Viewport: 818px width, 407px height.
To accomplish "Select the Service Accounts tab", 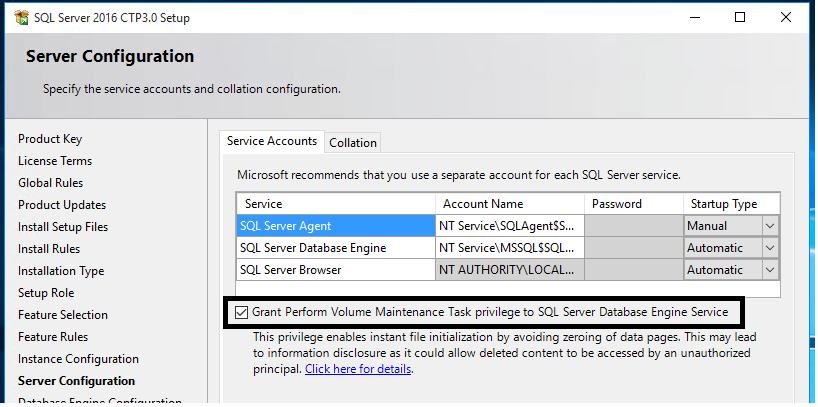I will click(272, 142).
